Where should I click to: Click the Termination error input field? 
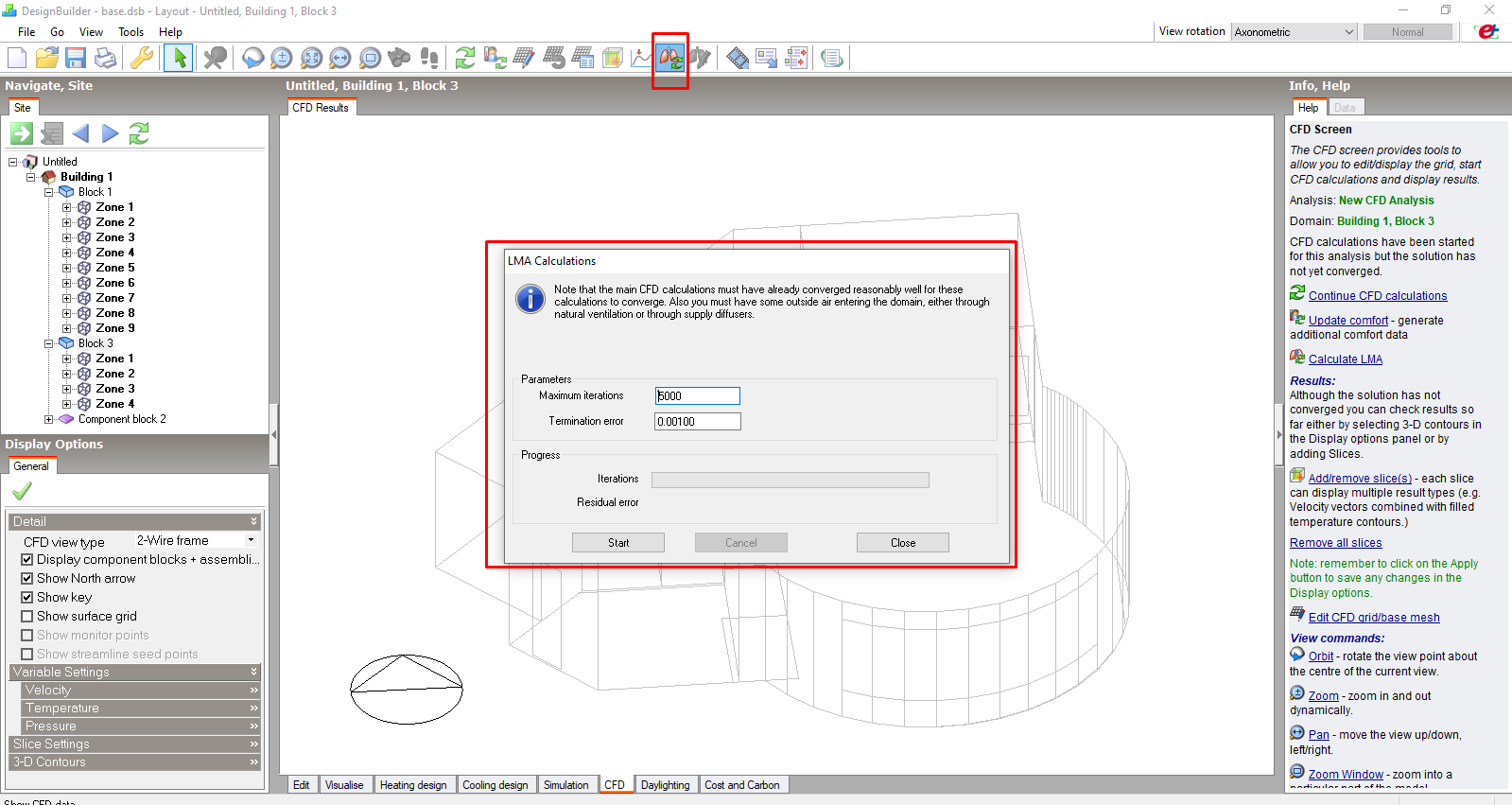[x=698, y=422]
